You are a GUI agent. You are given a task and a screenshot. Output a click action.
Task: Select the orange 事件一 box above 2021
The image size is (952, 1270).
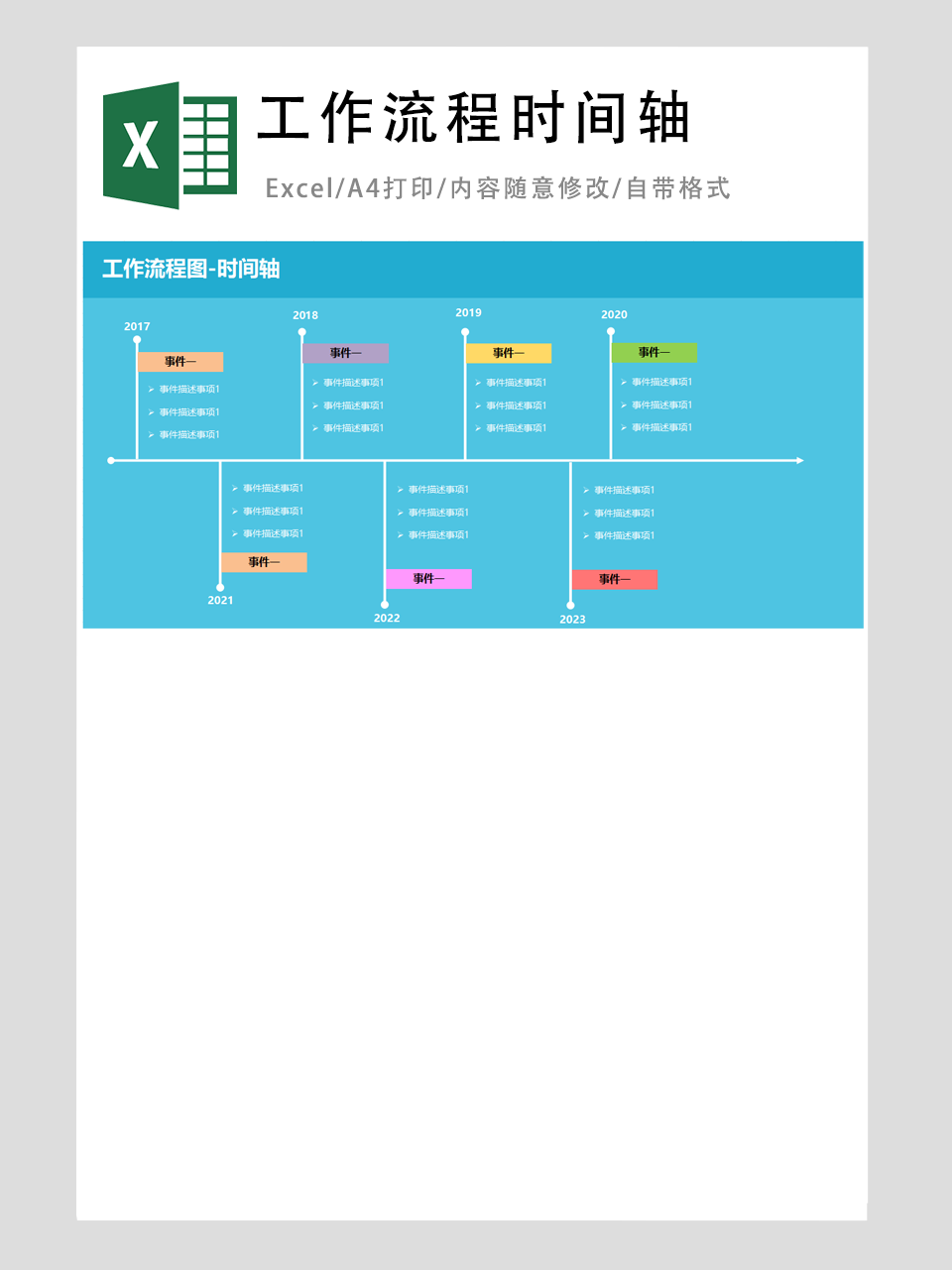264,562
